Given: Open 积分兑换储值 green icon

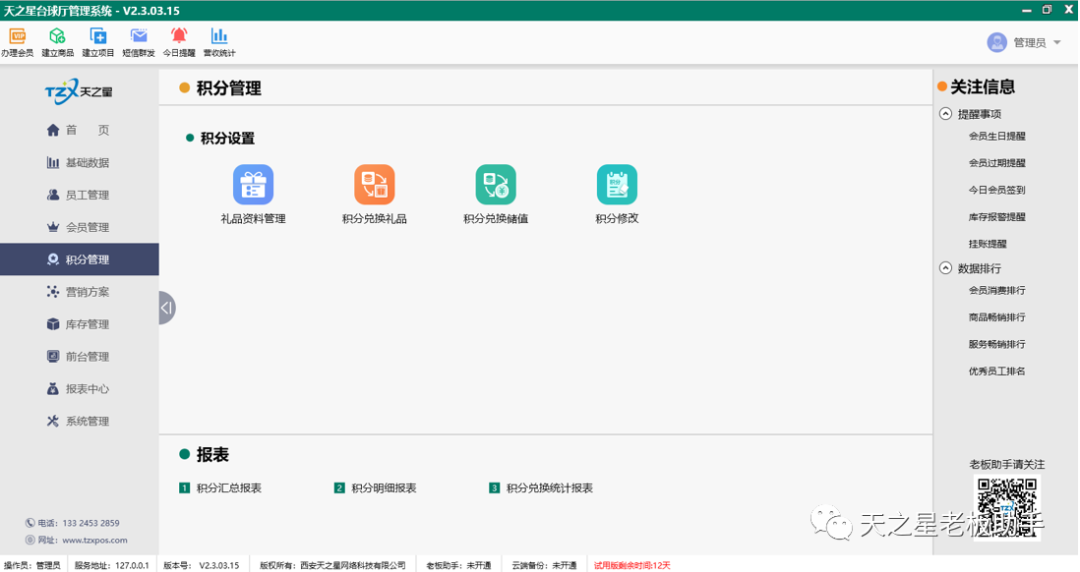Looking at the screenshot, I should pyautogui.click(x=495, y=184).
